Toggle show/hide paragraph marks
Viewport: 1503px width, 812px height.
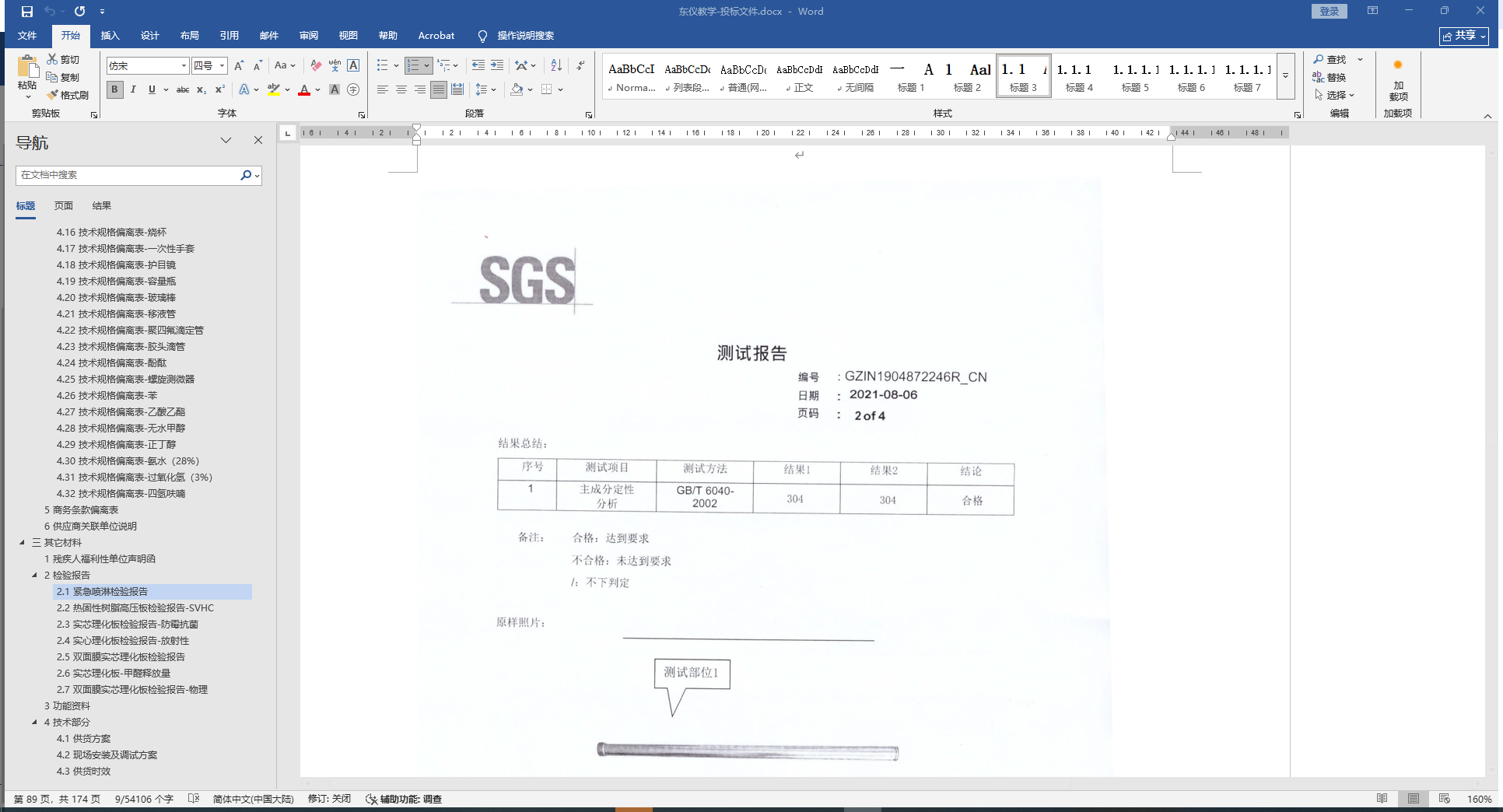tap(580, 66)
